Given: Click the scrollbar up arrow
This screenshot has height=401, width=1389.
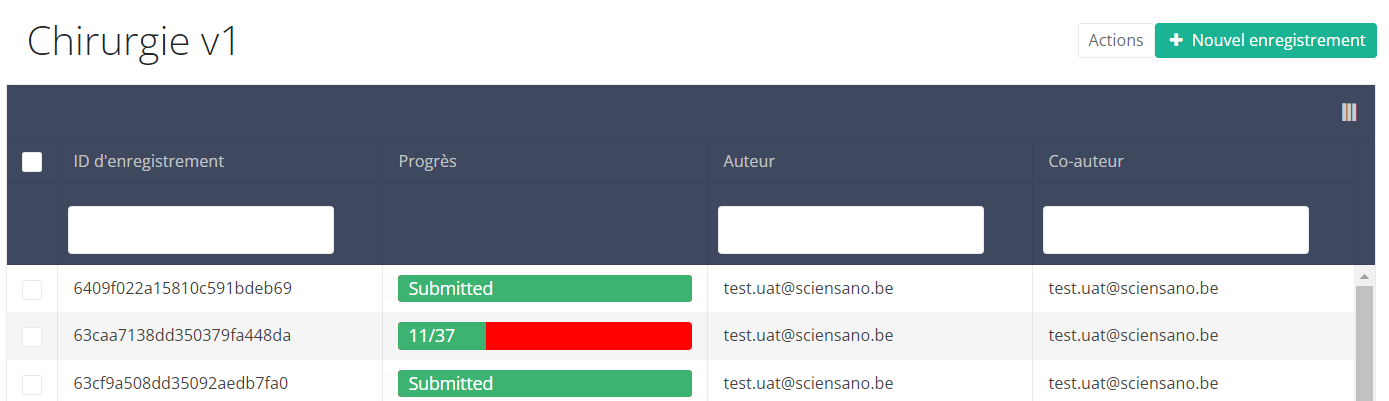Looking at the screenshot, I should (x=1361, y=275).
